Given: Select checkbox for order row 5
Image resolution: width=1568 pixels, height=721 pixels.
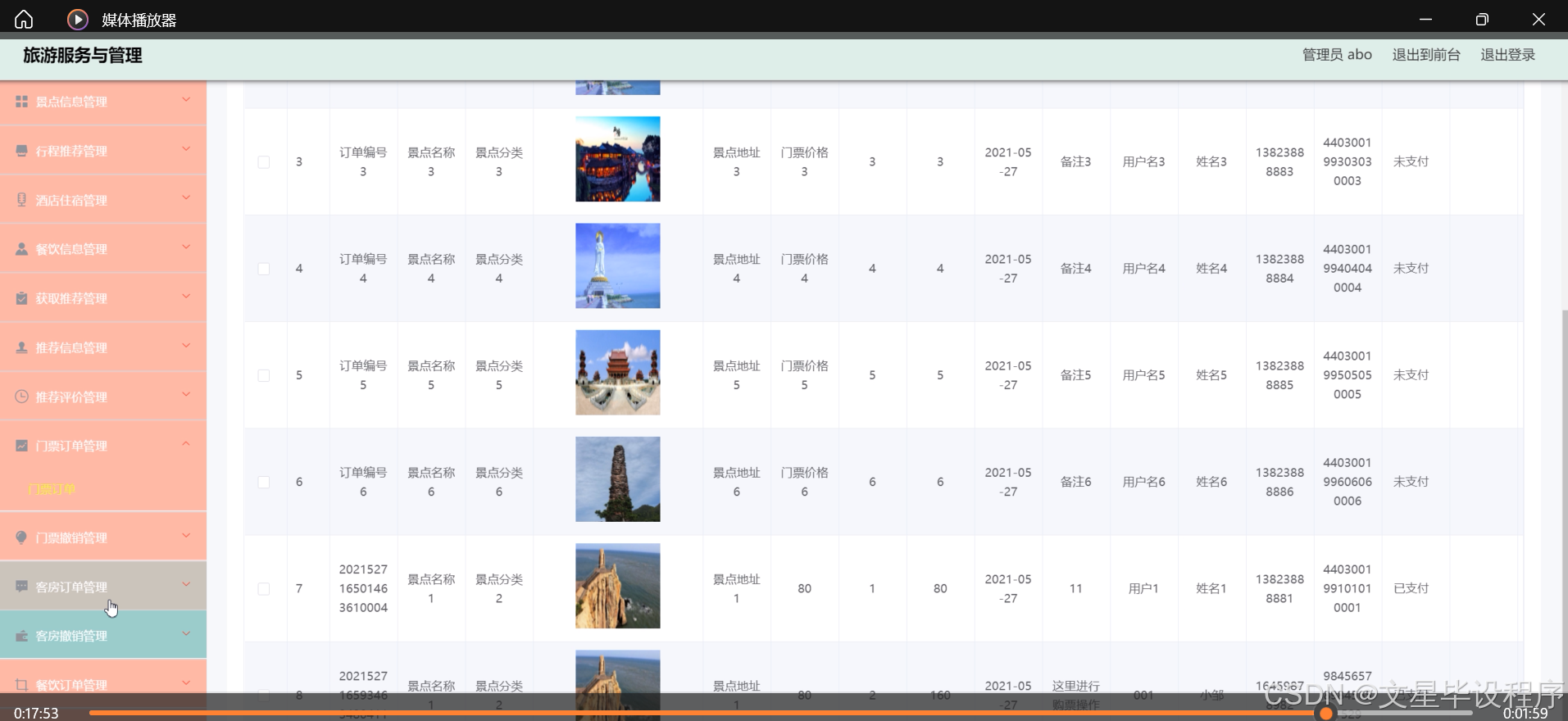Looking at the screenshot, I should (264, 375).
